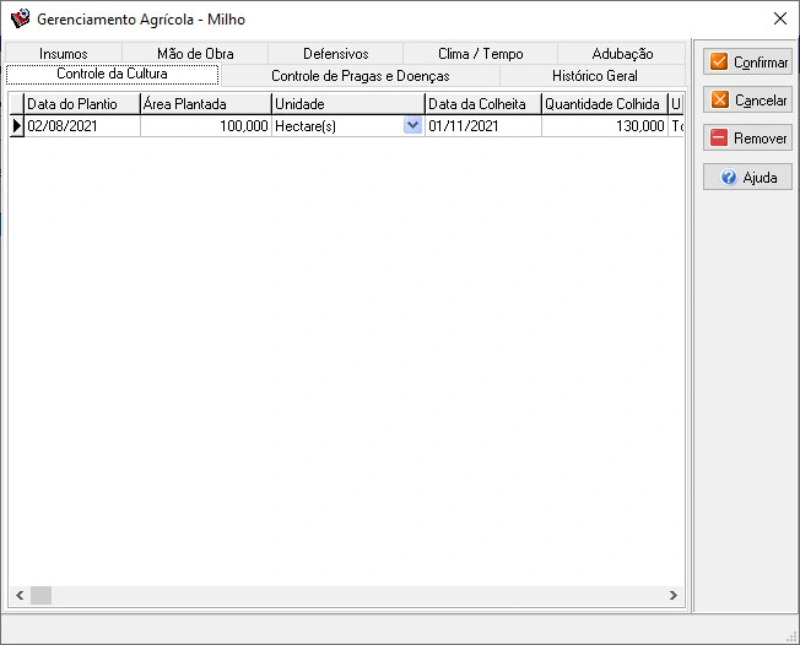Viewport: 800px width, 645px height.
Task: Close the Gerenciamento Agrícola window
Action: click(x=780, y=19)
